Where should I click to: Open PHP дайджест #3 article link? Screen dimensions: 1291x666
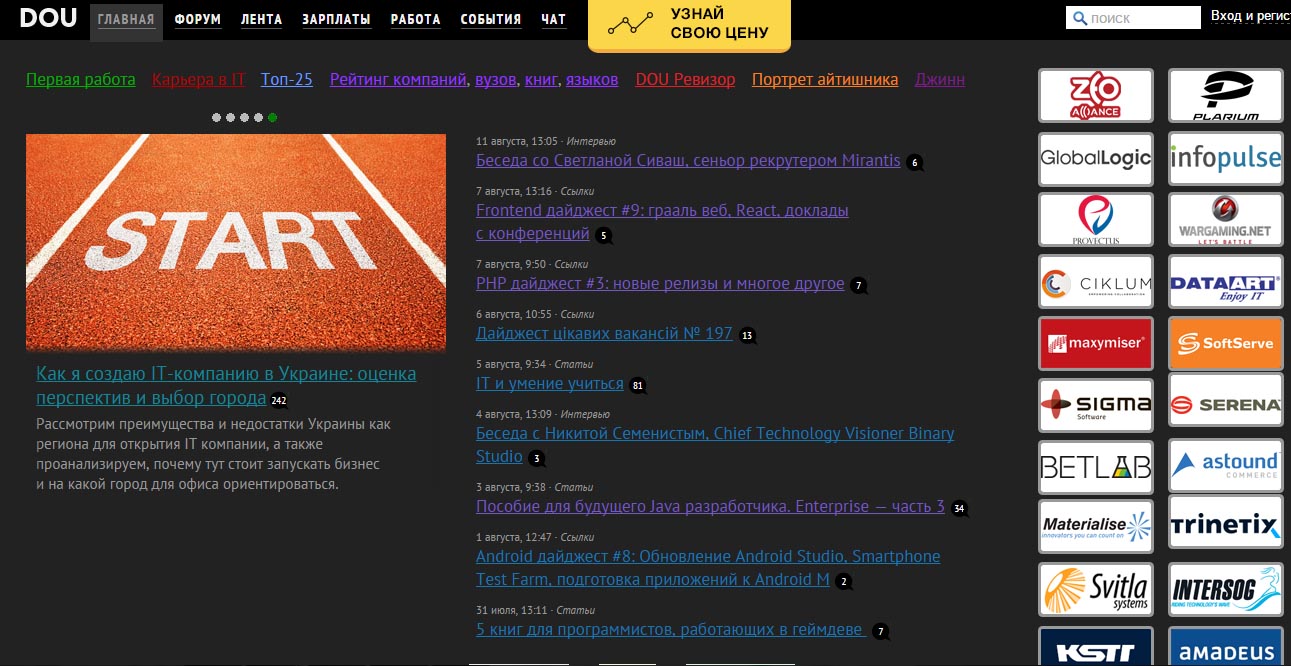click(x=660, y=284)
